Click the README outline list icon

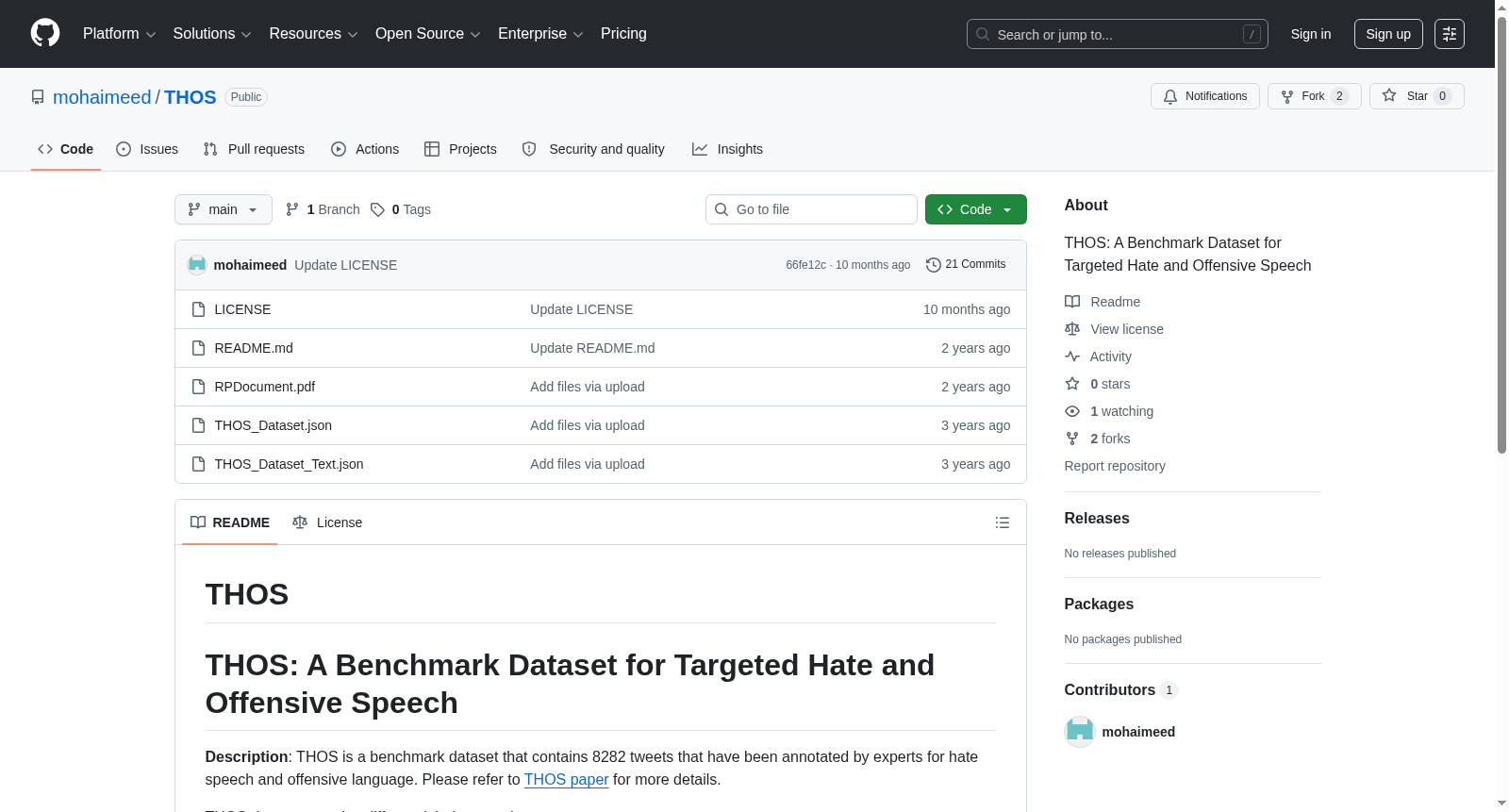pos(1003,522)
